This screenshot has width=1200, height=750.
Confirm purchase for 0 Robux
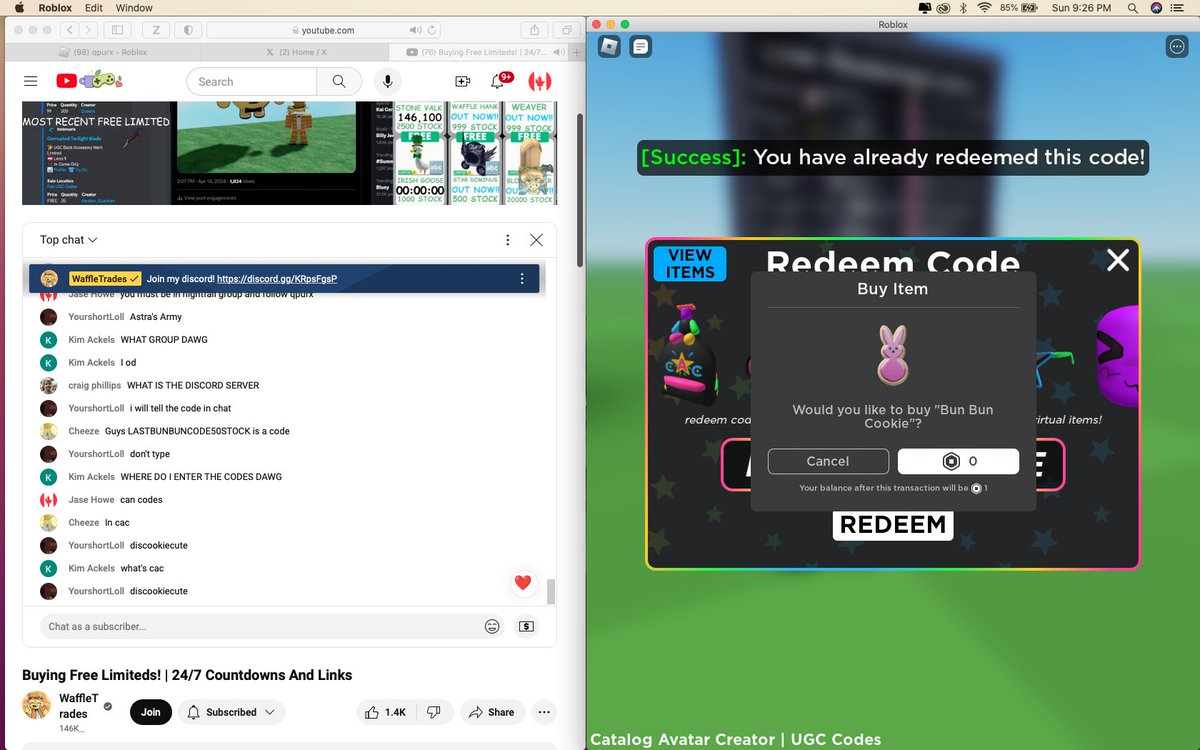(x=958, y=461)
